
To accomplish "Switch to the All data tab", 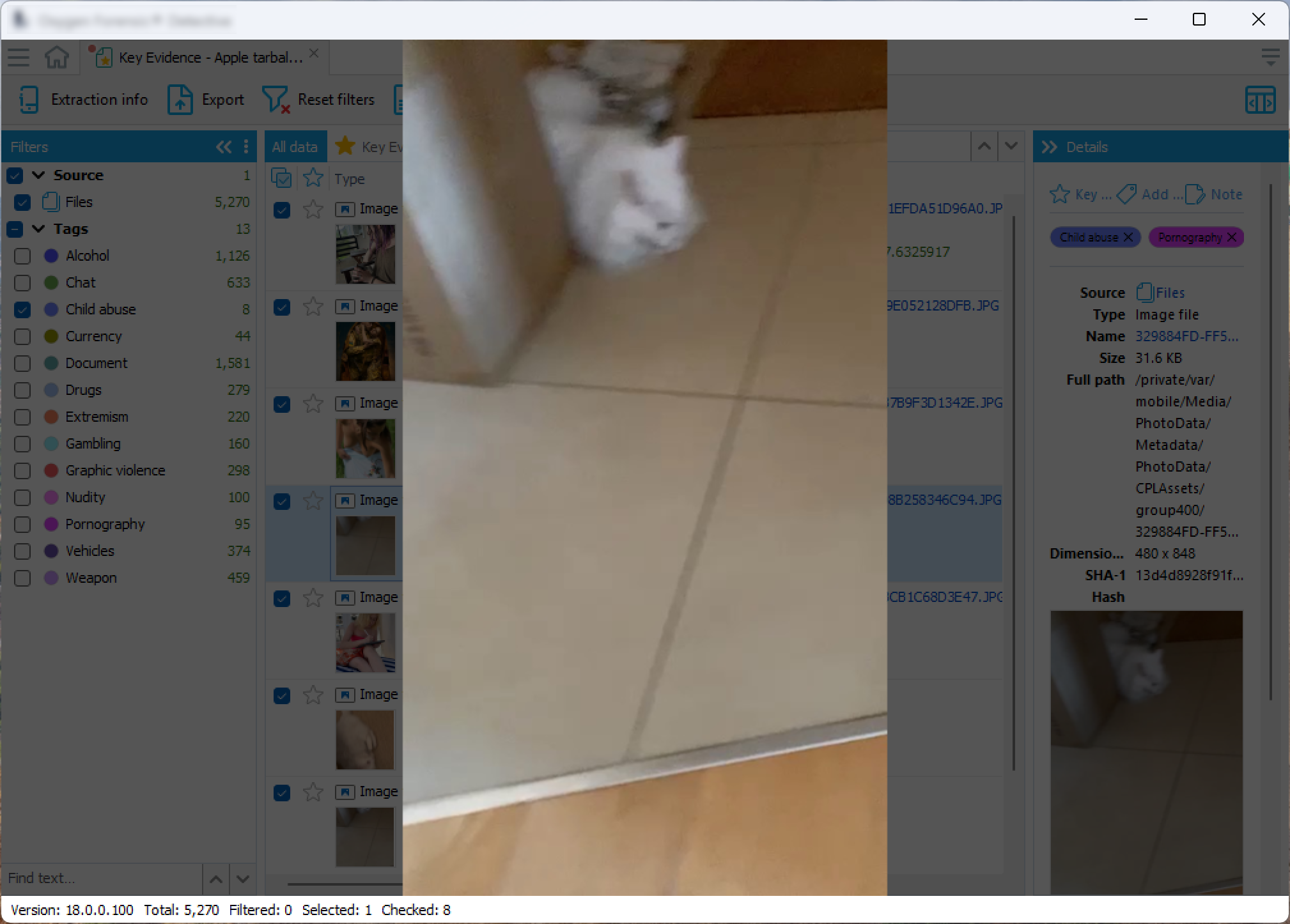I will (x=295, y=147).
